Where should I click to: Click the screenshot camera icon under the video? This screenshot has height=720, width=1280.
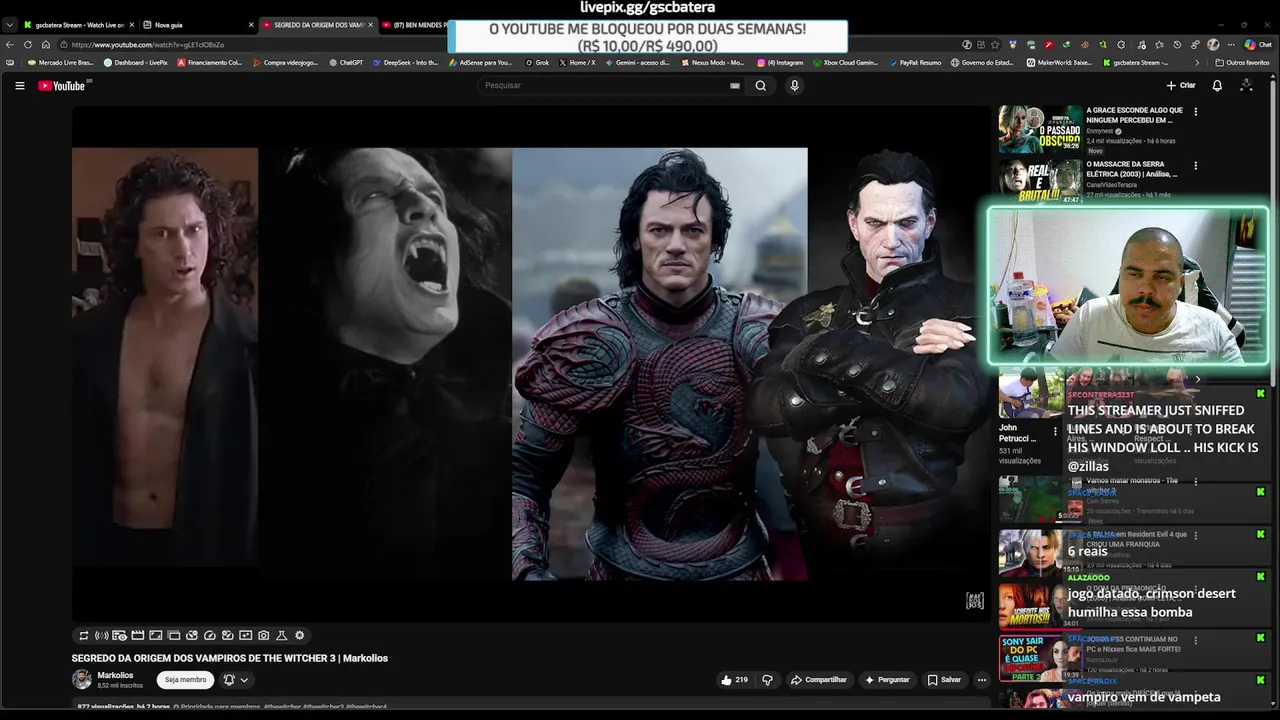(263, 635)
